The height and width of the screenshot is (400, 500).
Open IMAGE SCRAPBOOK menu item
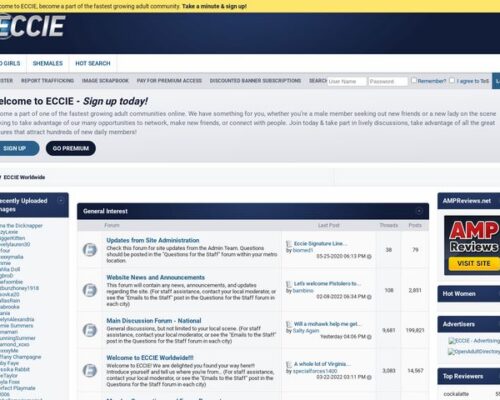tap(105, 81)
